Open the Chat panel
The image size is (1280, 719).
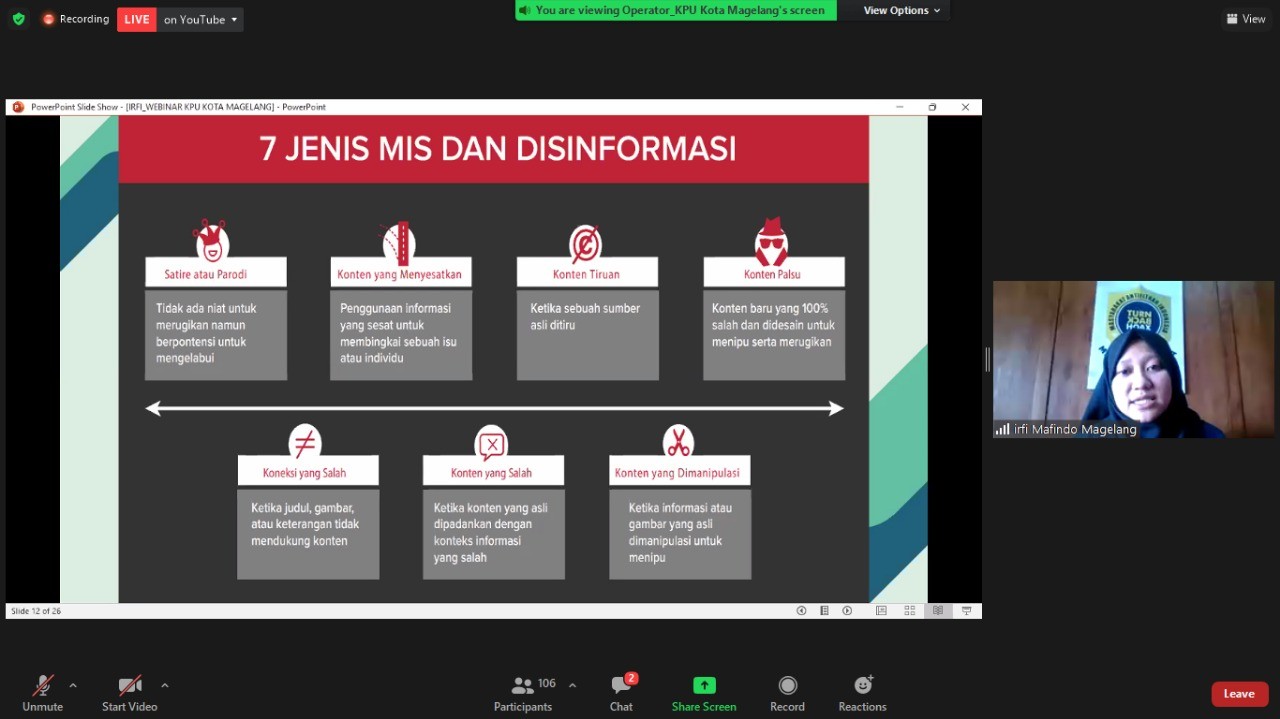[x=621, y=692]
